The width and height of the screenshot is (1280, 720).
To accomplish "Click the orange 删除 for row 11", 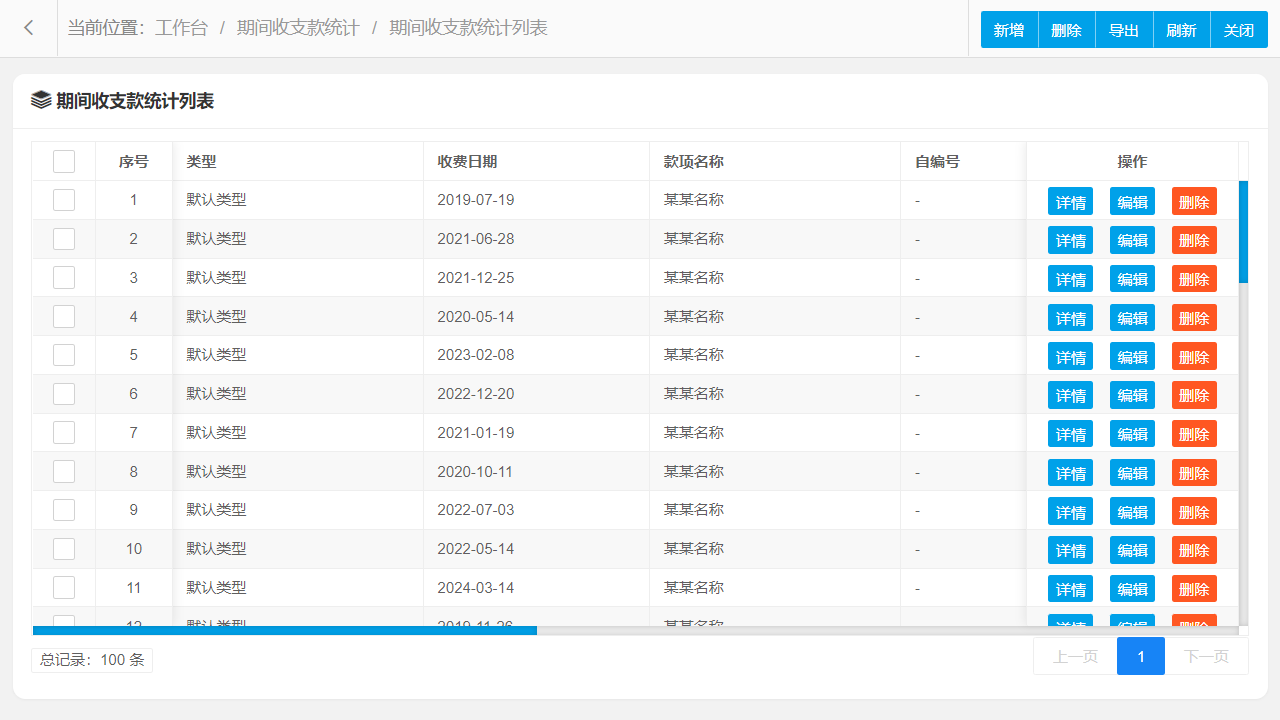I will coord(1194,589).
